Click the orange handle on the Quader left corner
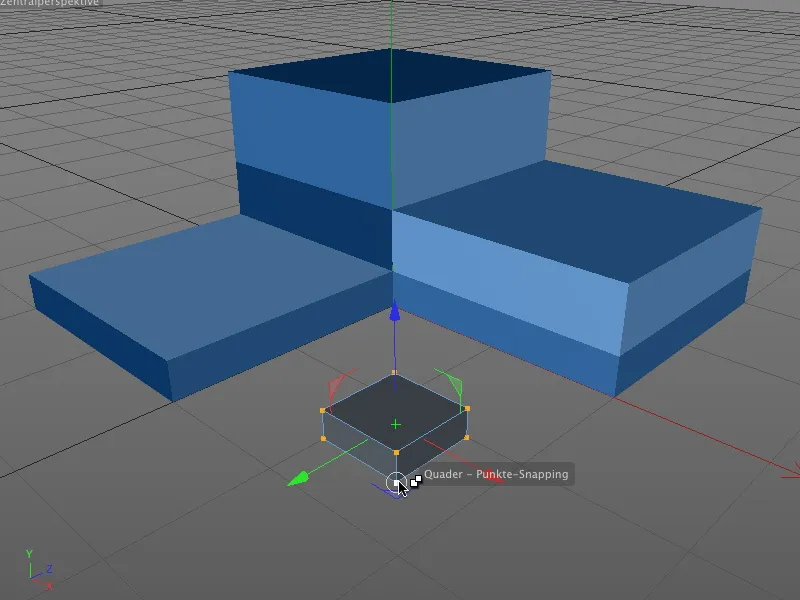The height and width of the screenshot is (600, 800). point(324,411)
